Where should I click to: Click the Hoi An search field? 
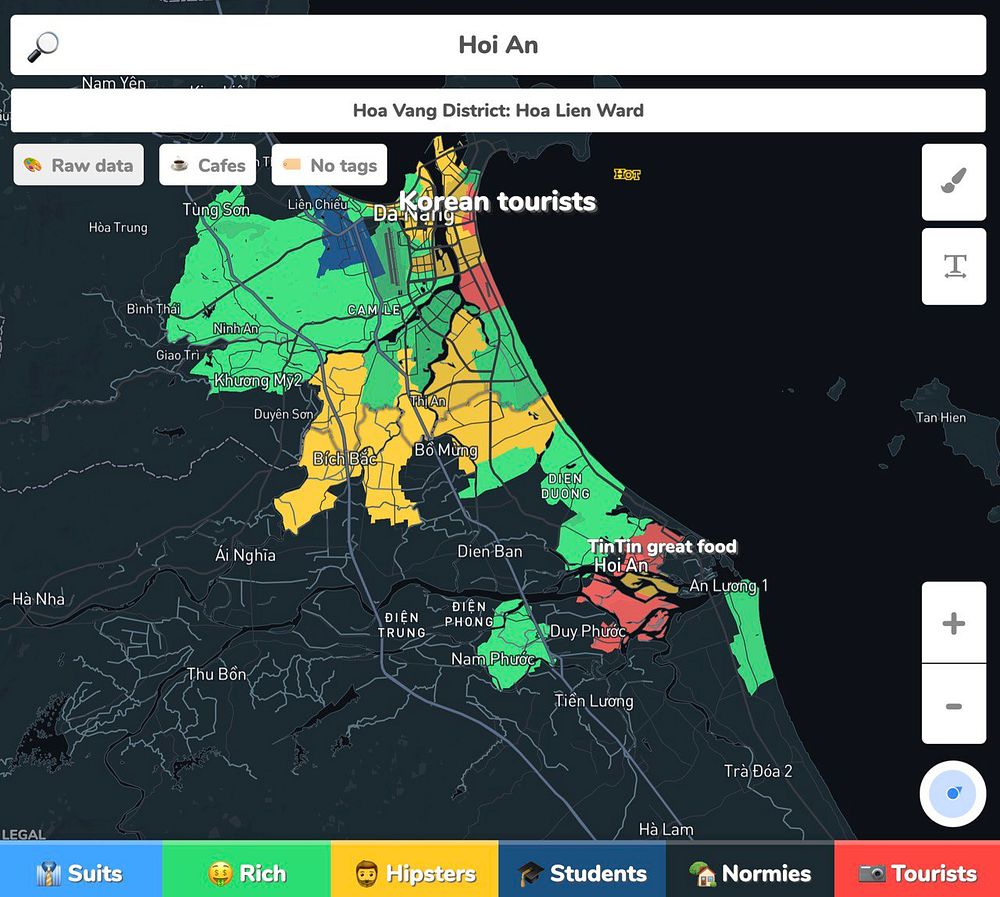pyautogui.click(x=498, y=45)
